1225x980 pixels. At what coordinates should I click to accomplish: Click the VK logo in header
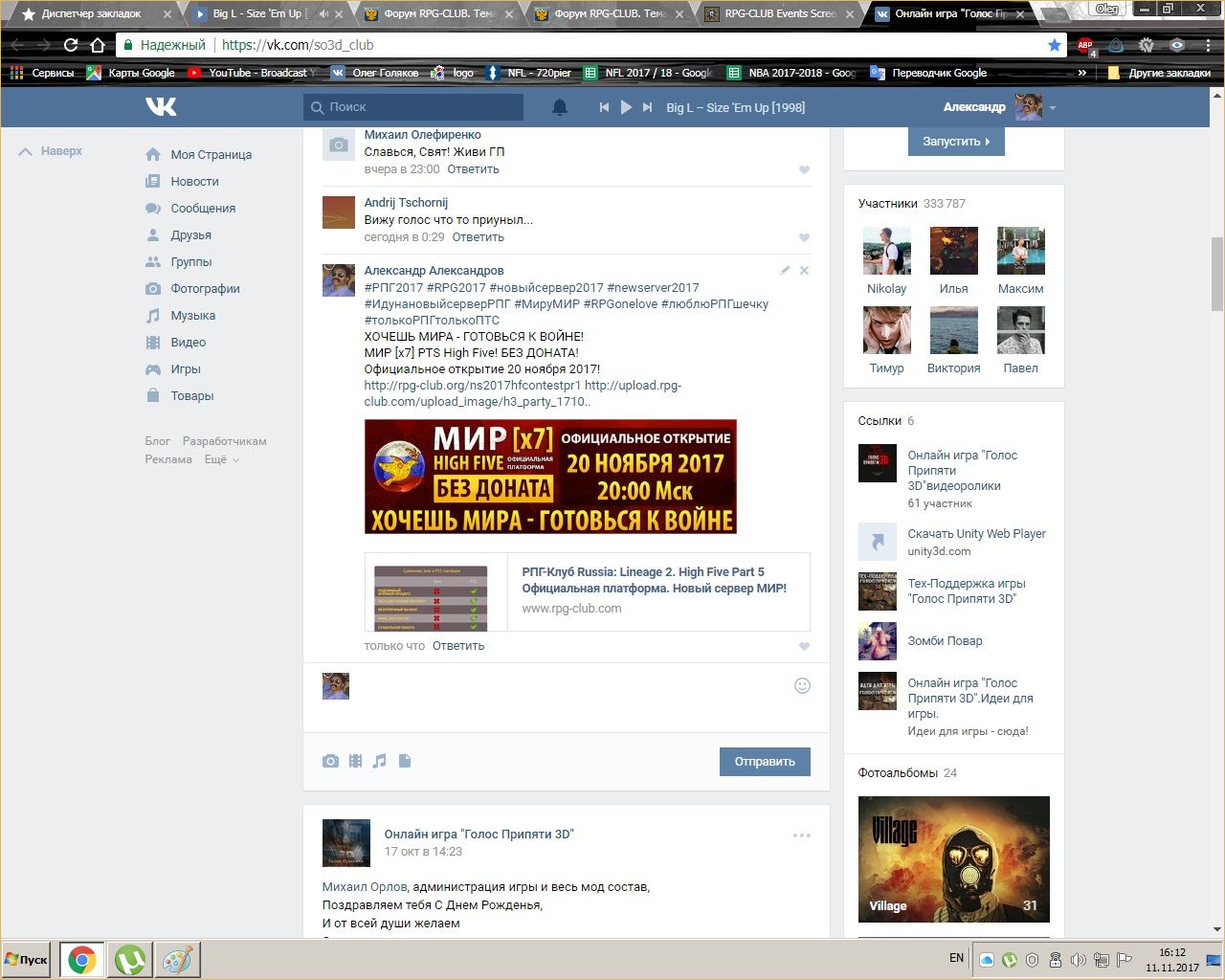161,106
